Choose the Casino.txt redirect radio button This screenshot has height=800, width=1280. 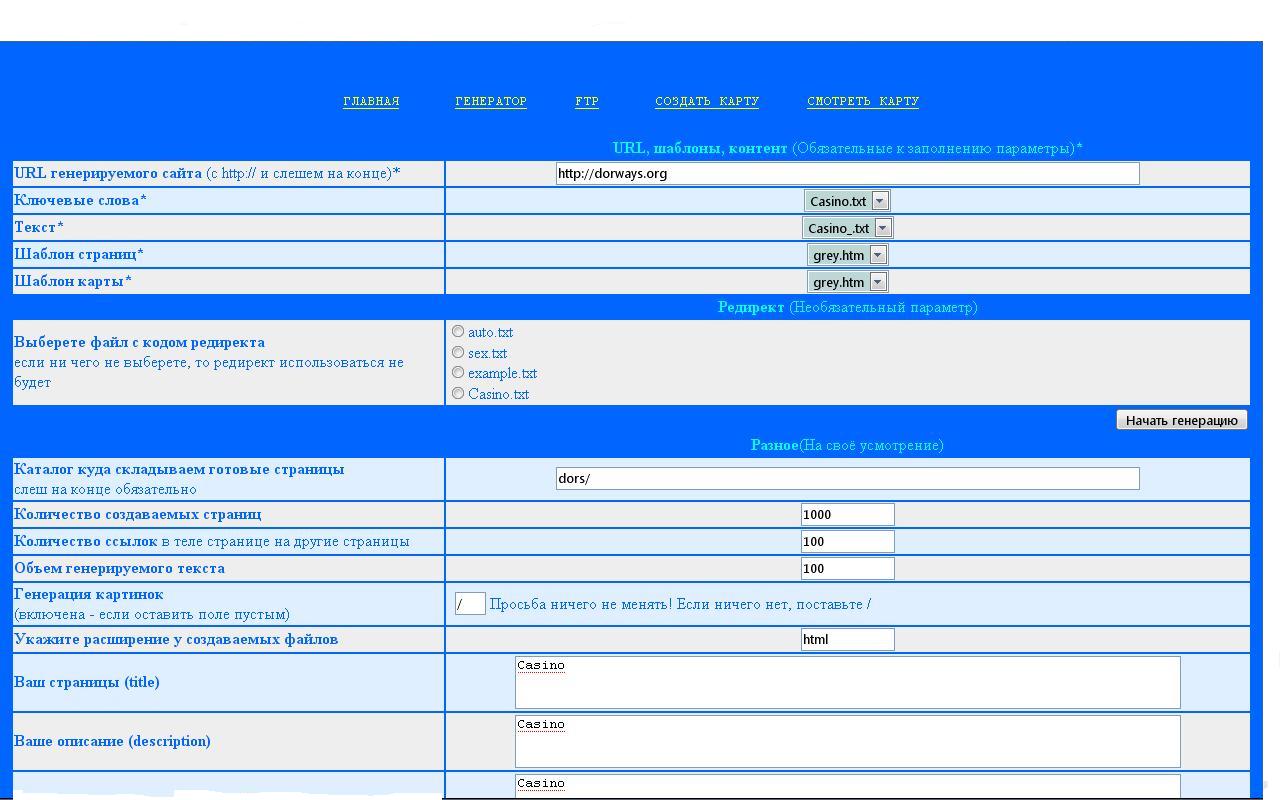pyautogui.click(x=458, y=393)
